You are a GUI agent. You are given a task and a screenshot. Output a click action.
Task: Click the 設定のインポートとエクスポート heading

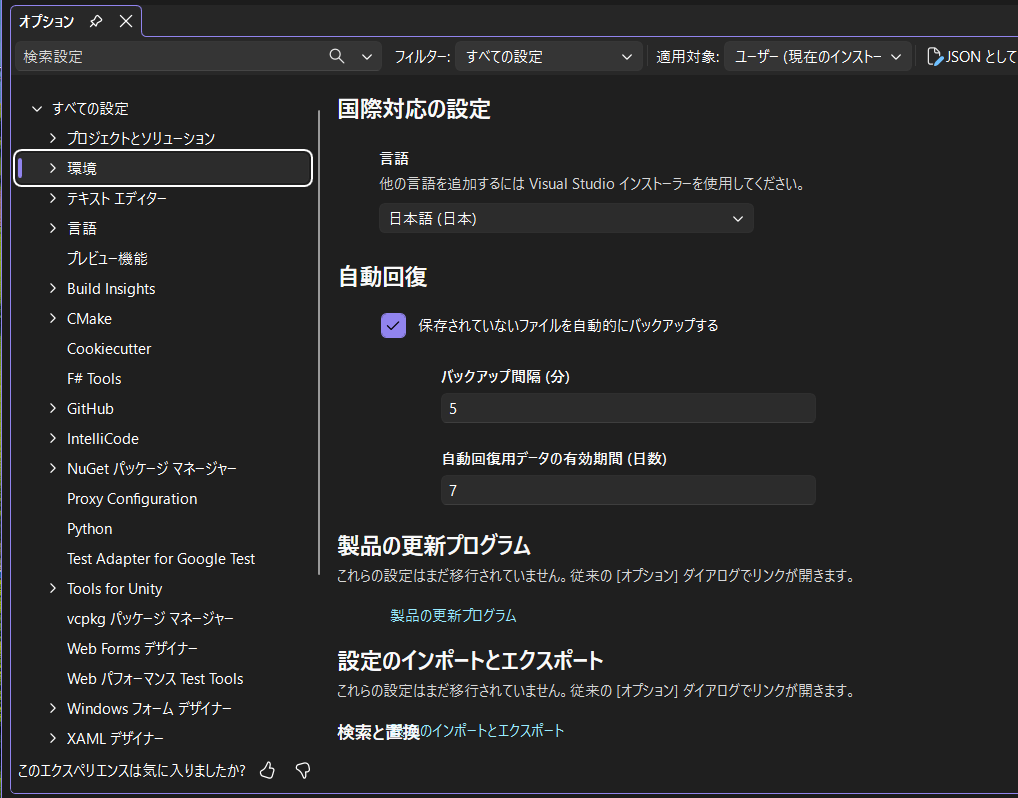pyautogui.click(x=471, y=661)
